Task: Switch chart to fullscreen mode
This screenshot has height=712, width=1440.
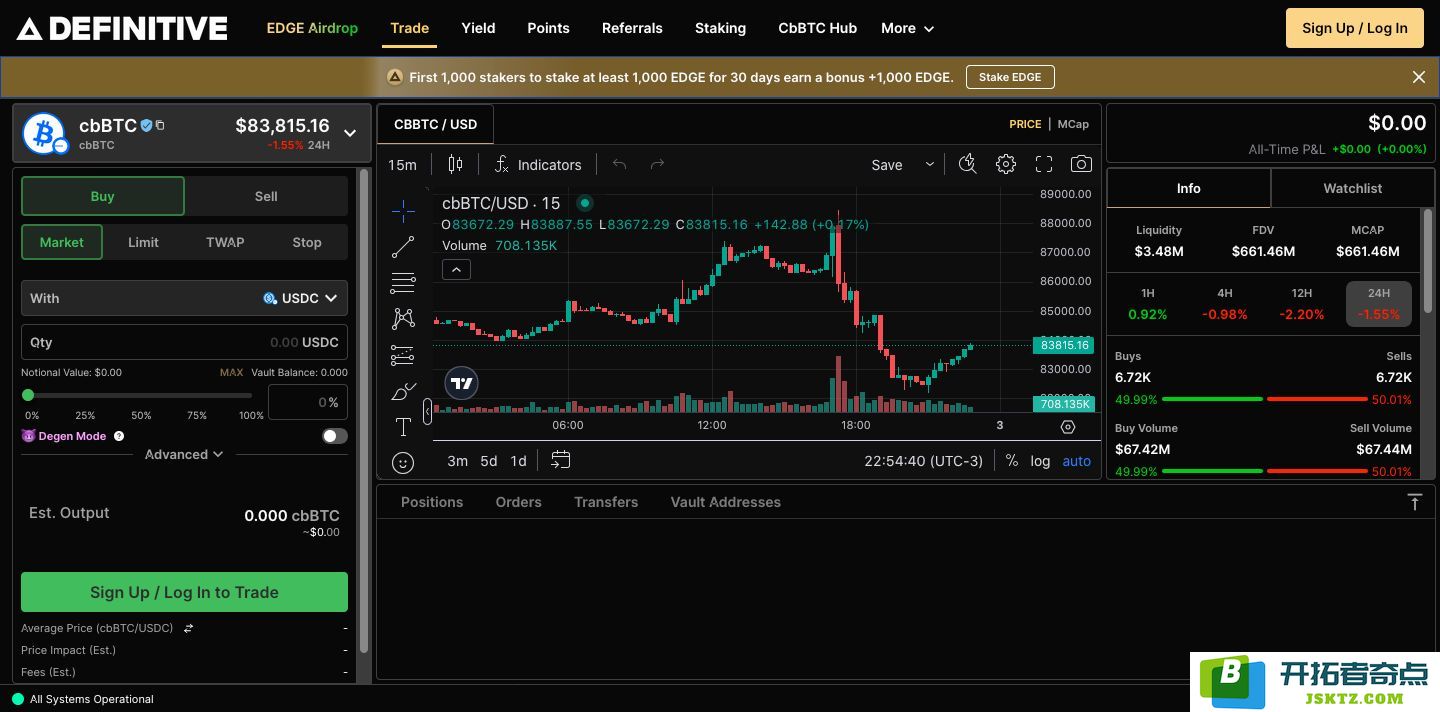Action: (x=1044, y=164)
